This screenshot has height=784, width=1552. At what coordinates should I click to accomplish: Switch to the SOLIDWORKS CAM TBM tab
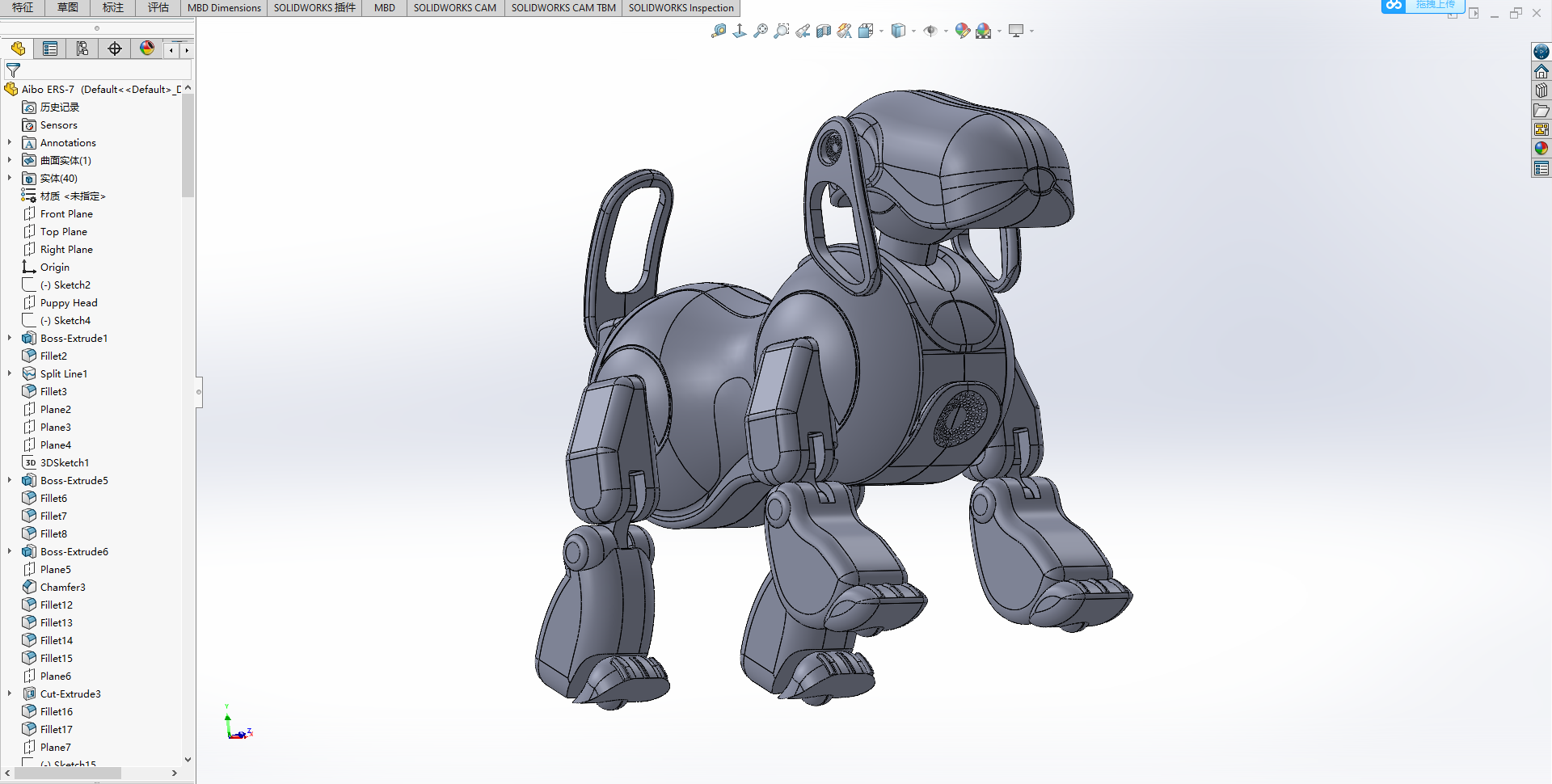click(563, 8)
